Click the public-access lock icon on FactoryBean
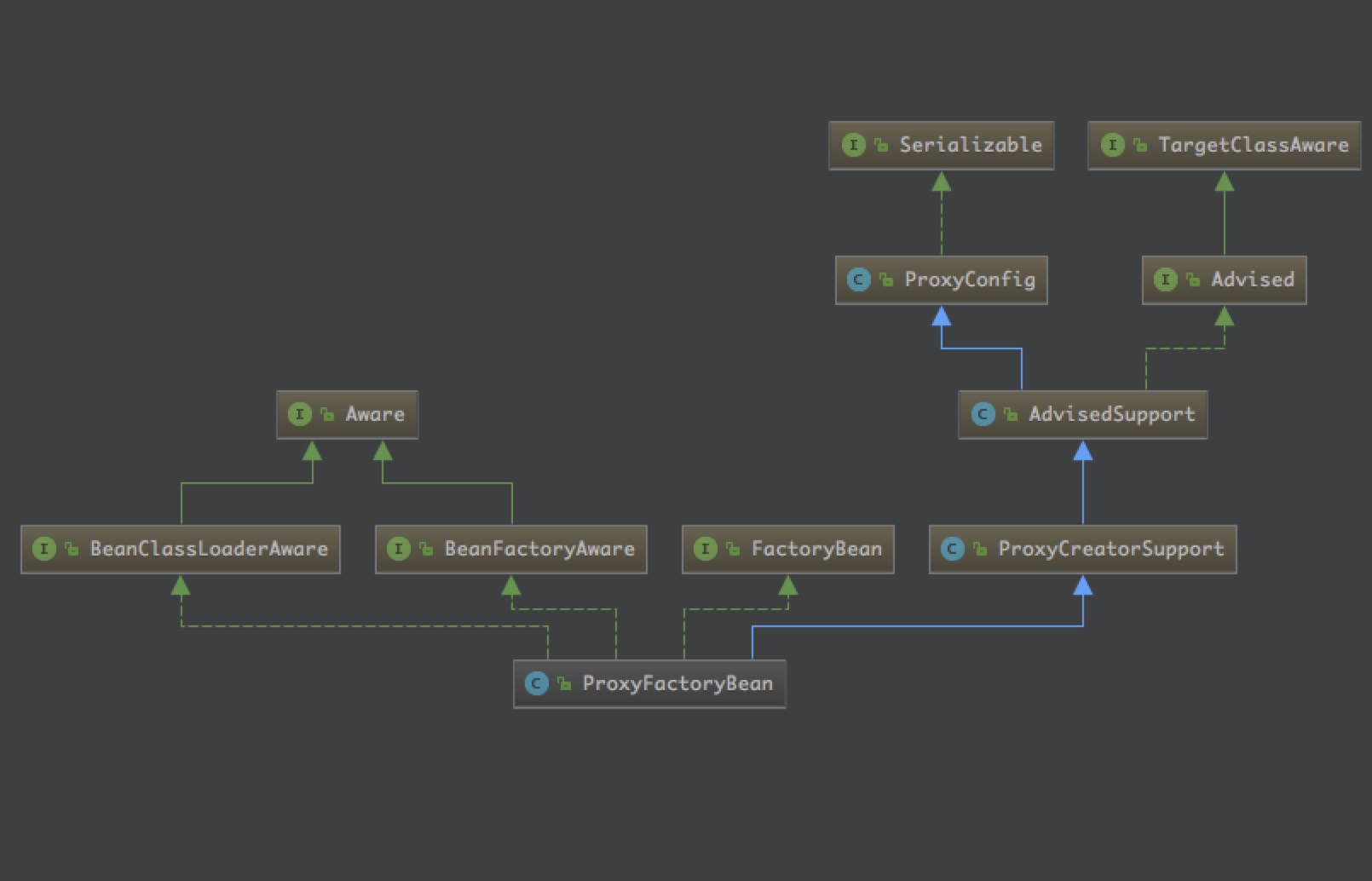Image resolution: width=1372 pixels, height=881 pixels. (x=734, y=550)
